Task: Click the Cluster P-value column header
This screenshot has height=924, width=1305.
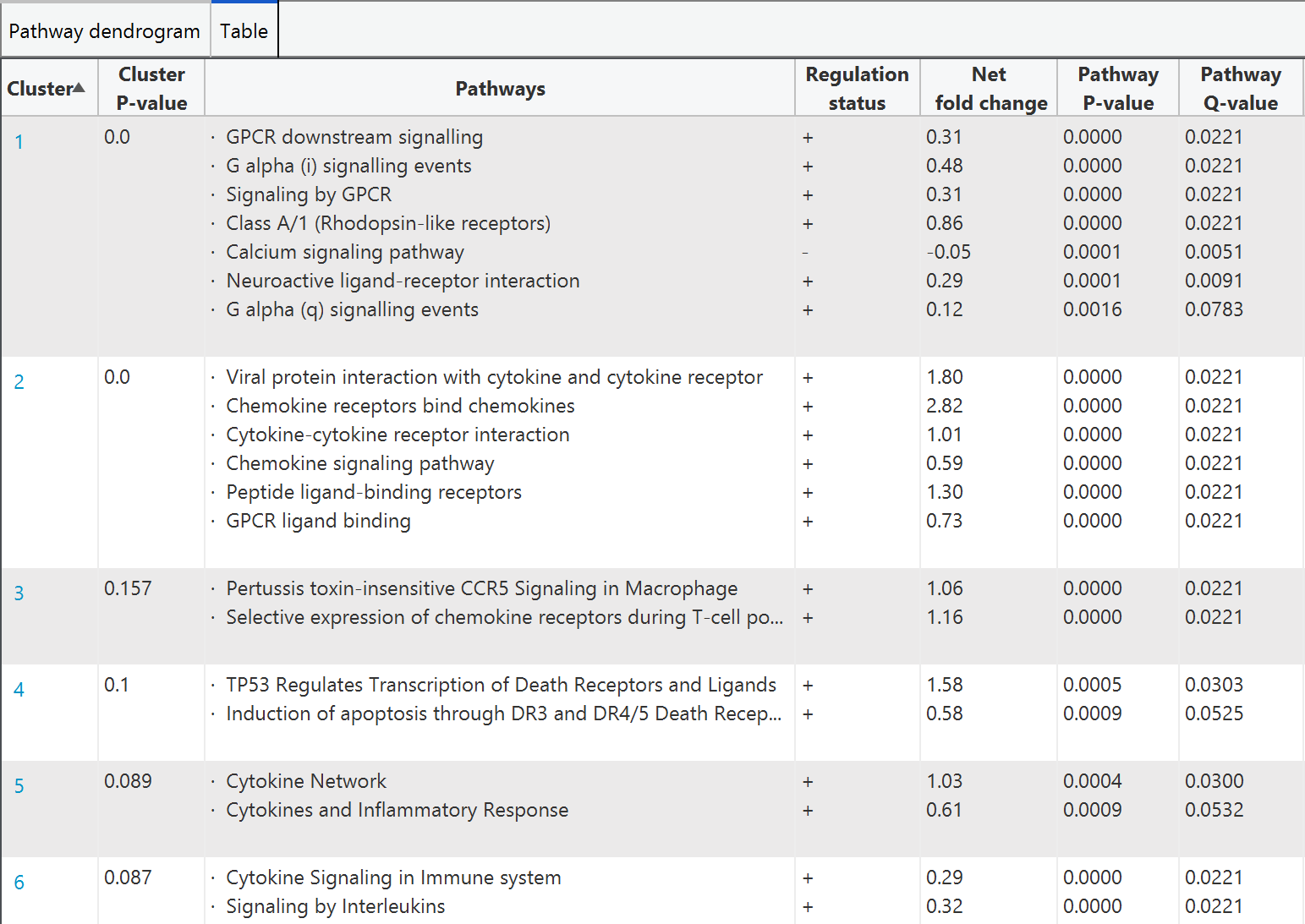Action: click(x=151, y=88)
